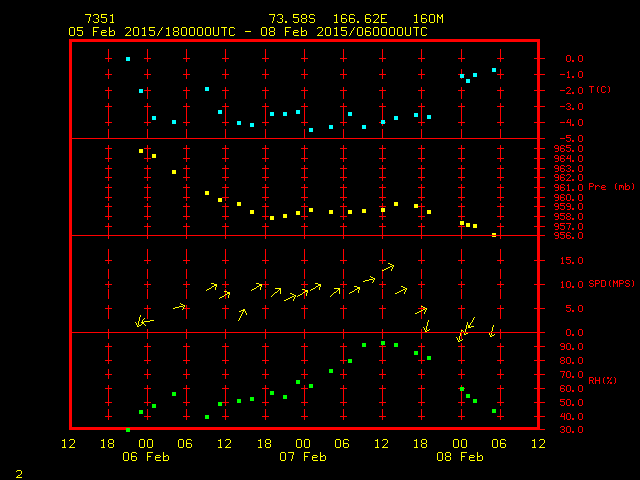Screen dimensions: 640x480
Task: Click the number 2 in bottom-left corner
Action: (18, 473)
